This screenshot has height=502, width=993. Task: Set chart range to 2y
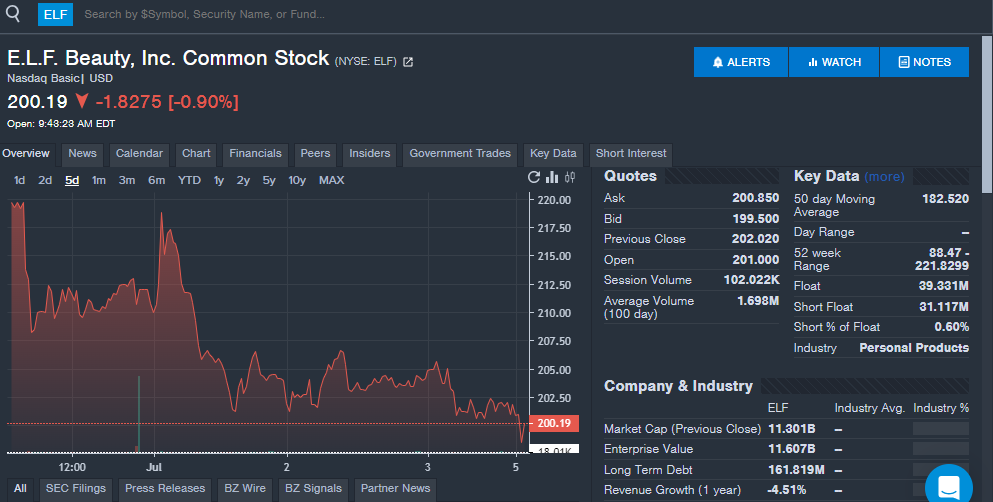[x=243, y=180]
